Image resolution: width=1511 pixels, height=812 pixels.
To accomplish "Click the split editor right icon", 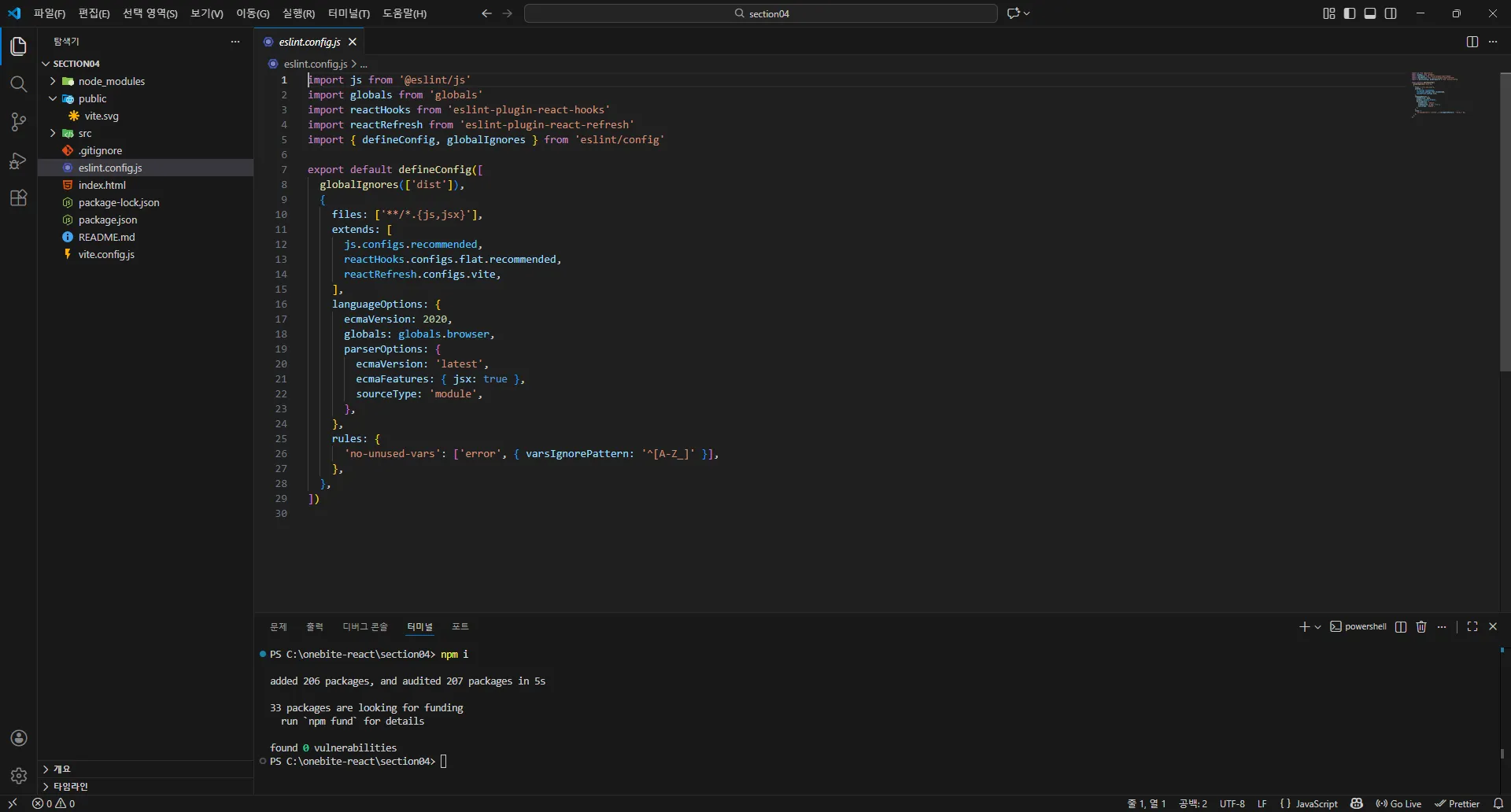I will (x=1472, y=42).
